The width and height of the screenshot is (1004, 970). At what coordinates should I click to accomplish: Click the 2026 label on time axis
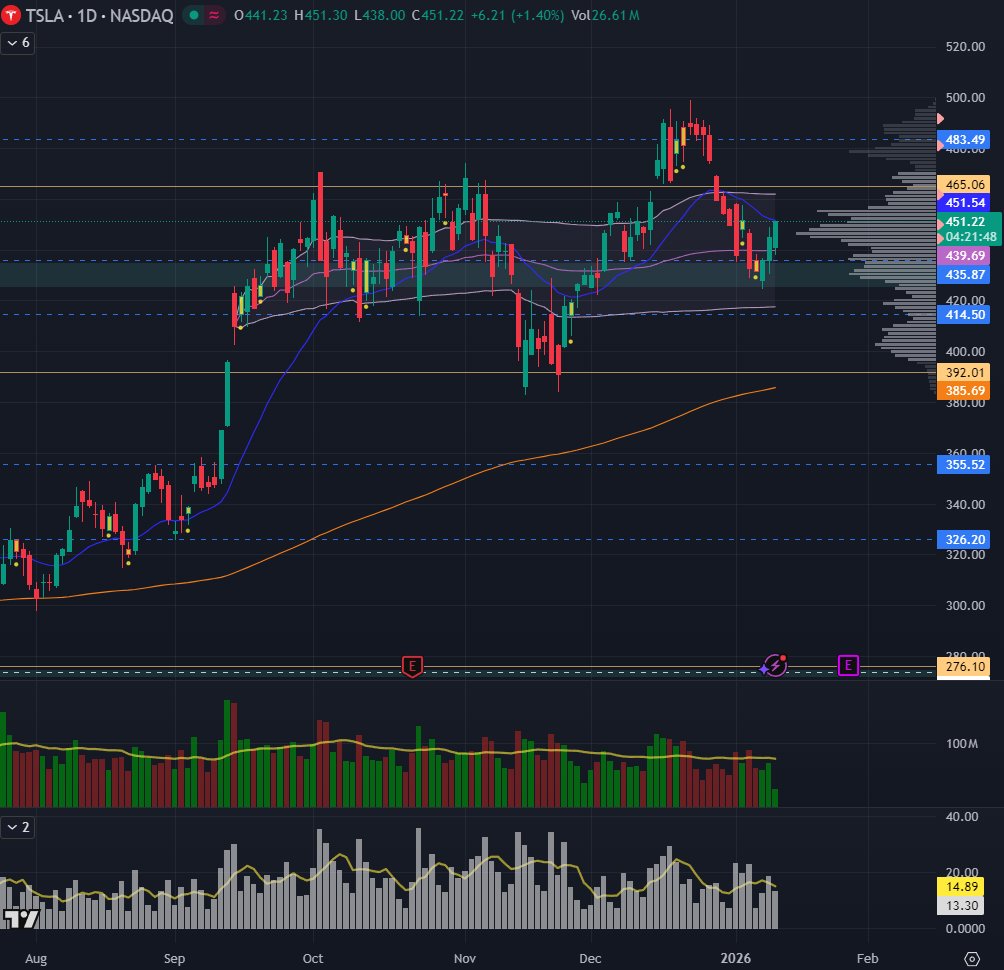click(735, 958)
